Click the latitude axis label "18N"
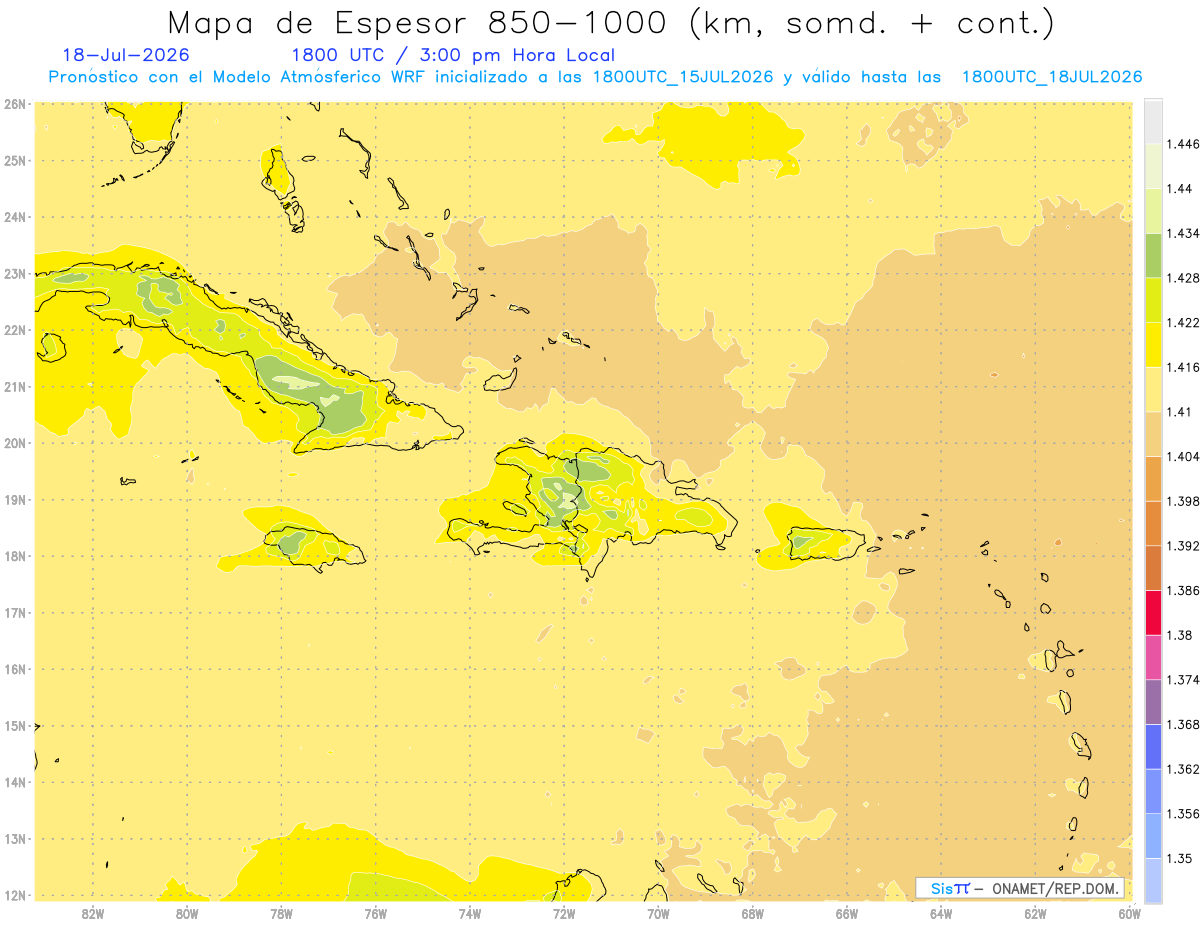Image resolution: width=1200 pixels, height=927 pixels. point(15,556)
